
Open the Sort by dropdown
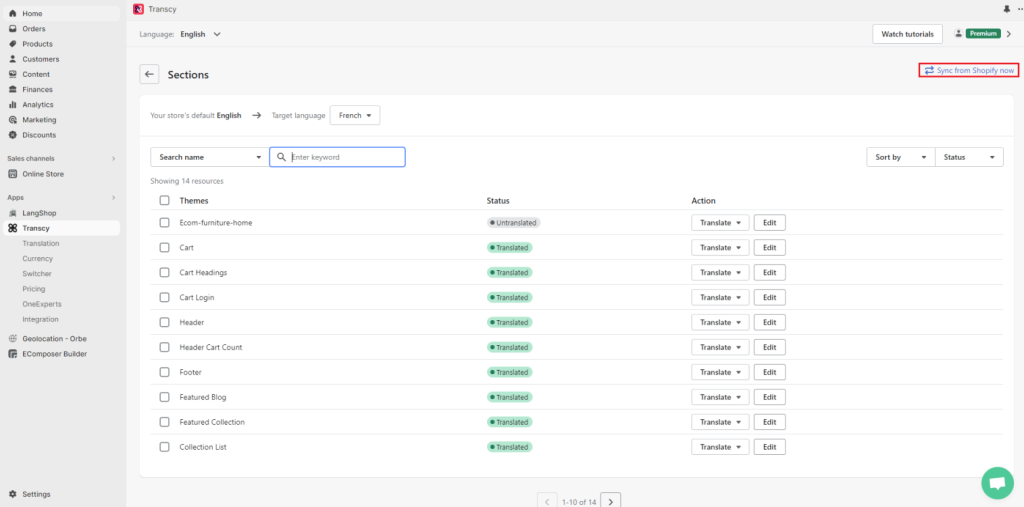pyautogui.click(x=901, y=157)
